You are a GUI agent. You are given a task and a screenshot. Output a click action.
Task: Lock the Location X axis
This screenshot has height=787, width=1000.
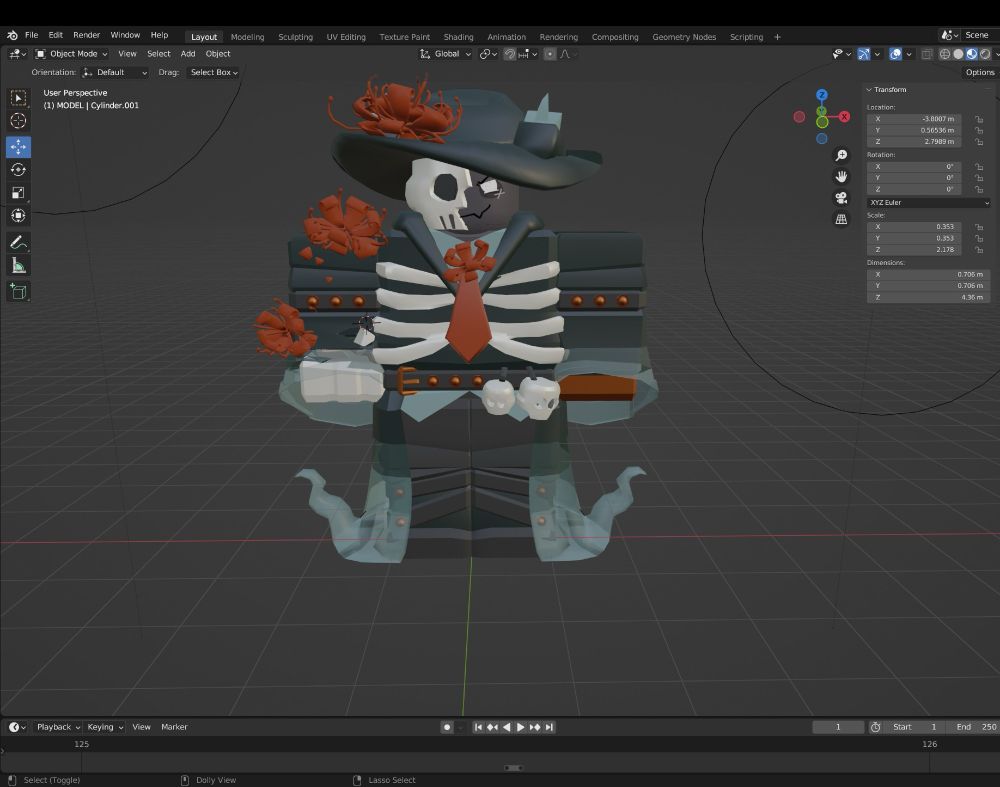pyautogui.click(x=979, y=119)
